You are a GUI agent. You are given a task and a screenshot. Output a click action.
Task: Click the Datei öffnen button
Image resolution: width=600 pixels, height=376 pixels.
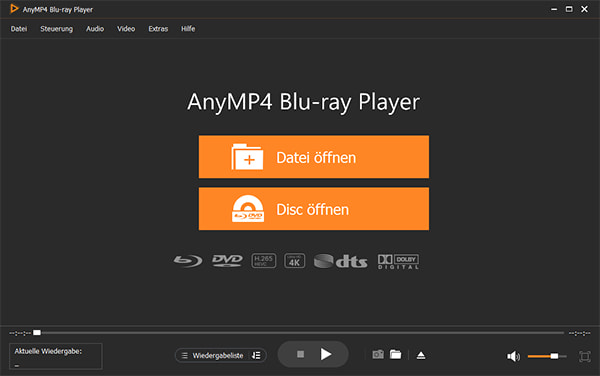pyautogui.click(x=314, y=157)
